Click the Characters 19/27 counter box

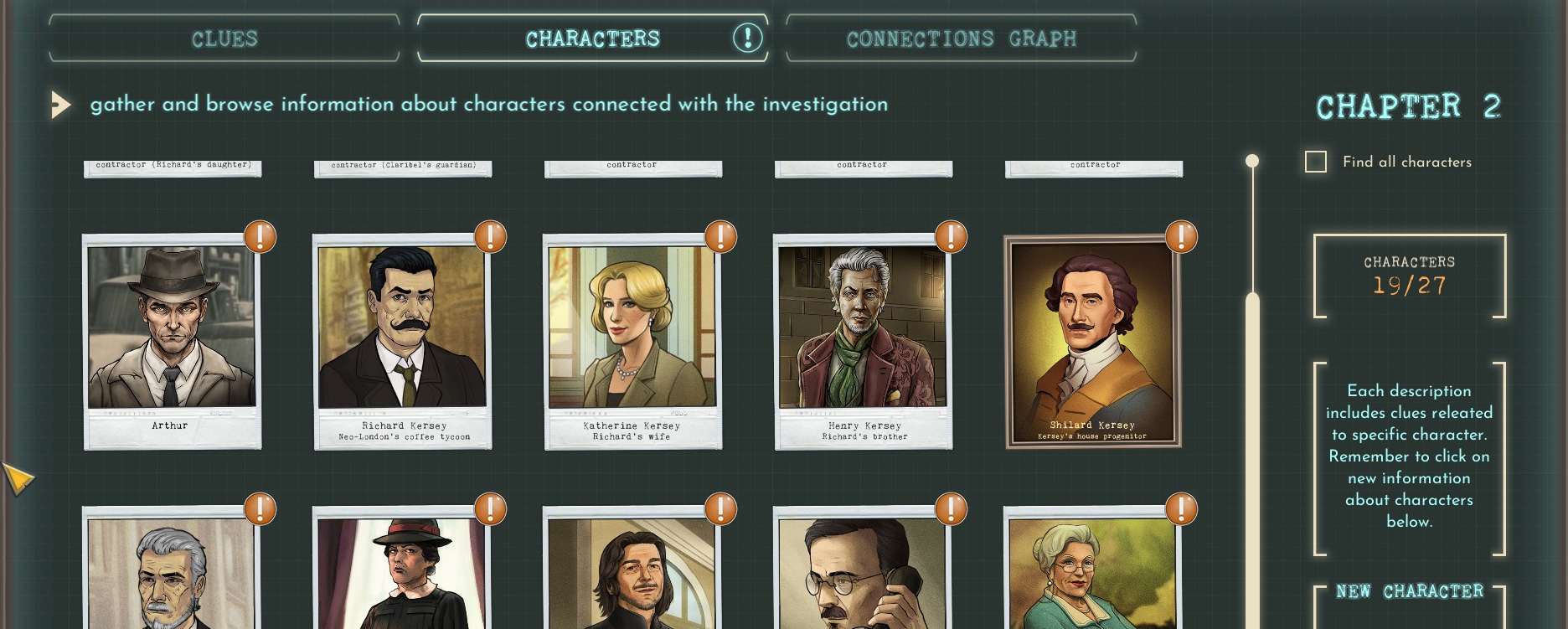pyautogui.click(x=1410, y=276)
